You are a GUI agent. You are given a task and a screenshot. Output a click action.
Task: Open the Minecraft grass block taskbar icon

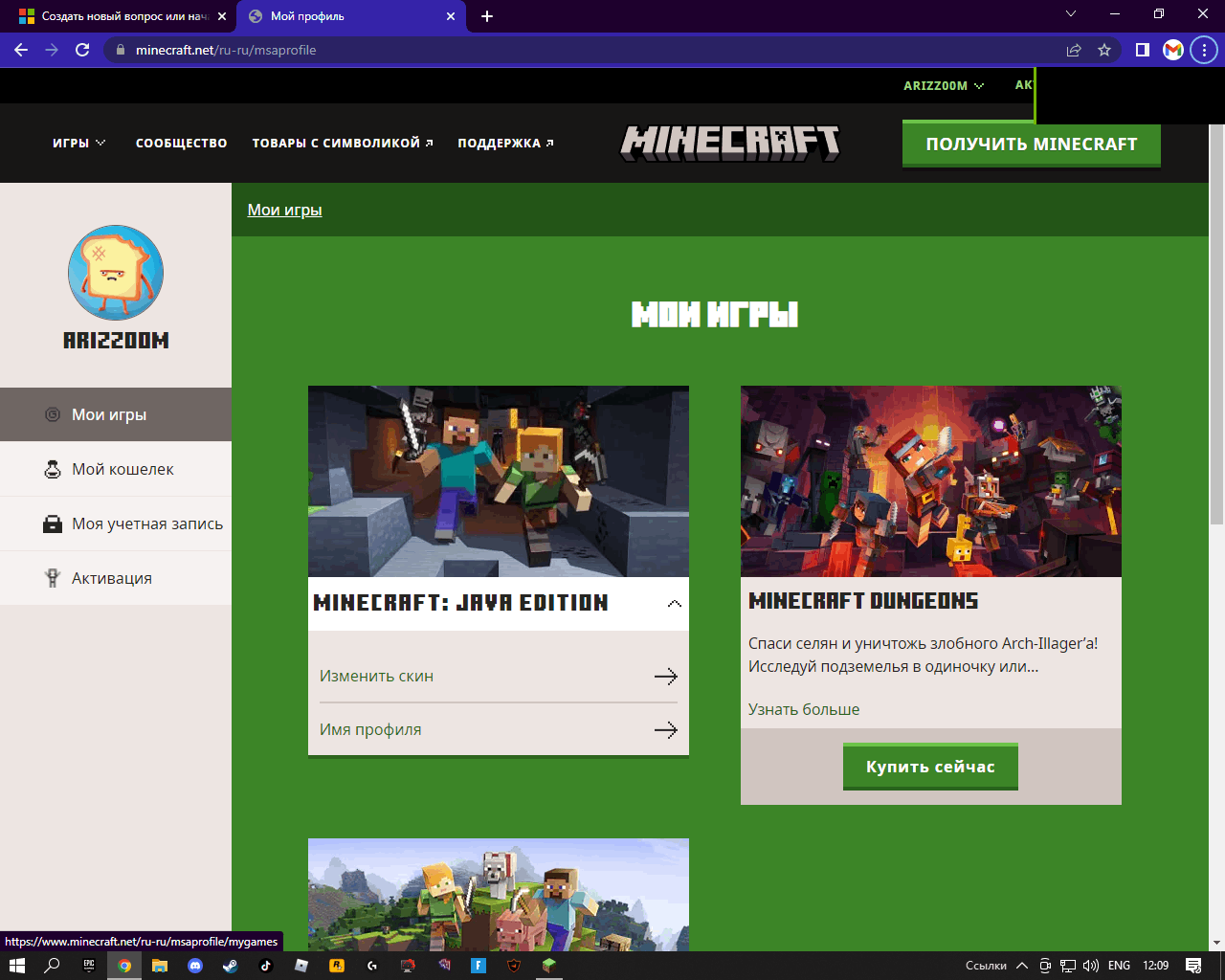click(549, 966)
